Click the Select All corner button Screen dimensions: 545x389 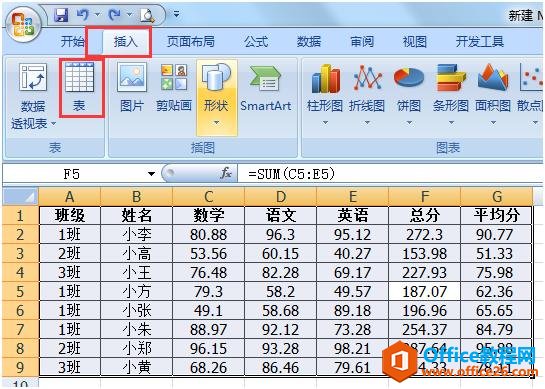(20, 197)
